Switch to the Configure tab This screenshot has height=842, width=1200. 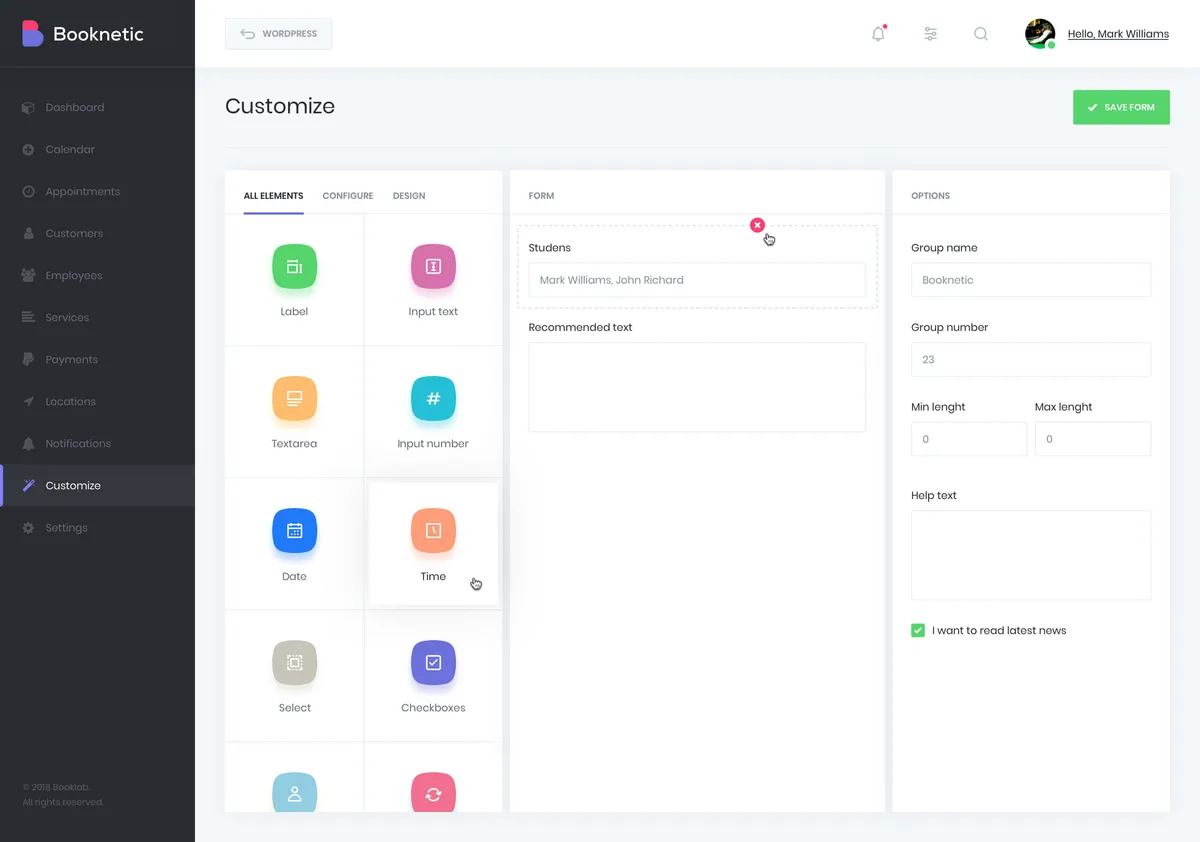[x=348, y=196]
